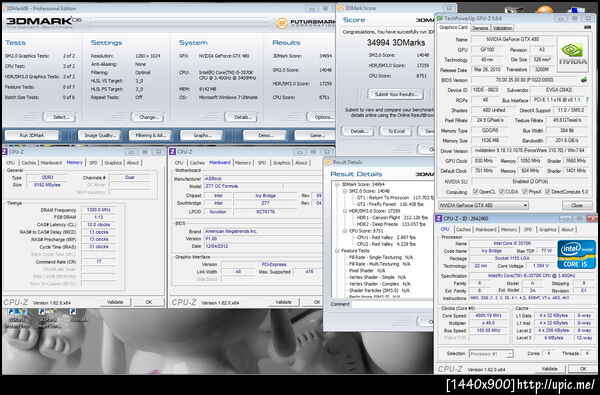This screenshot has height=395, width=600.
Task: Click Change button under Settings
Action: tap(148, 117)
